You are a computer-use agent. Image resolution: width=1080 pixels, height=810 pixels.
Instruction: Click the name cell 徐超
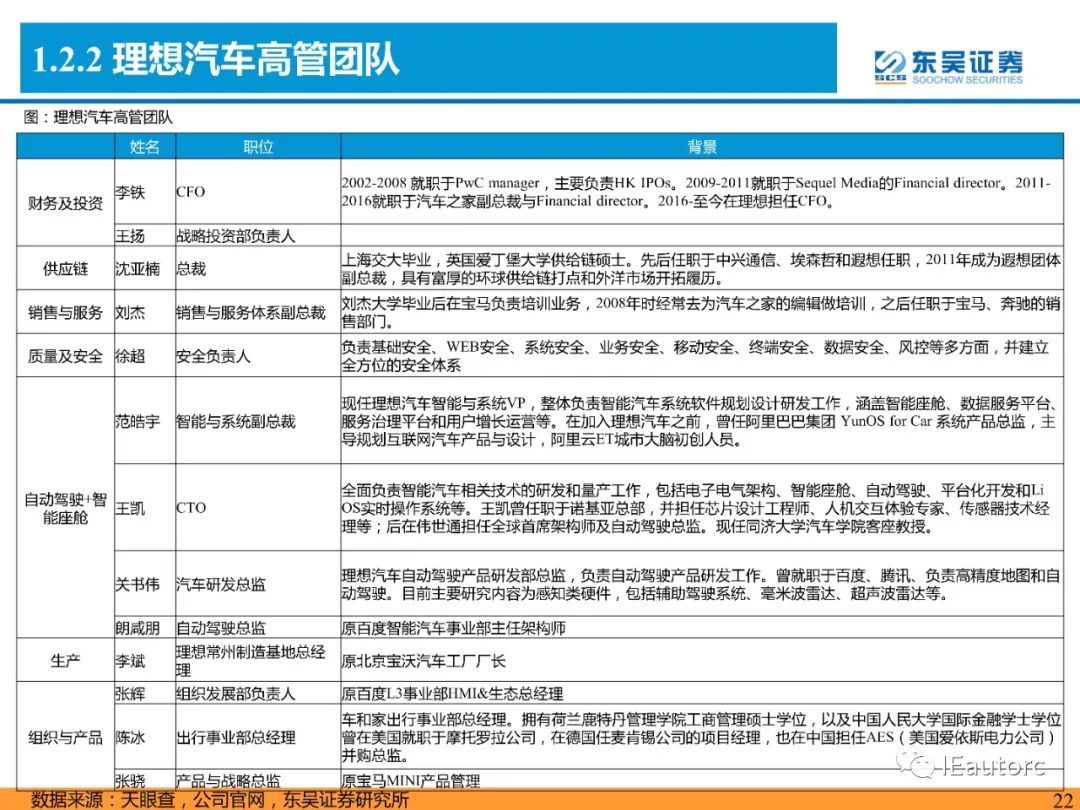click(145, 356)
